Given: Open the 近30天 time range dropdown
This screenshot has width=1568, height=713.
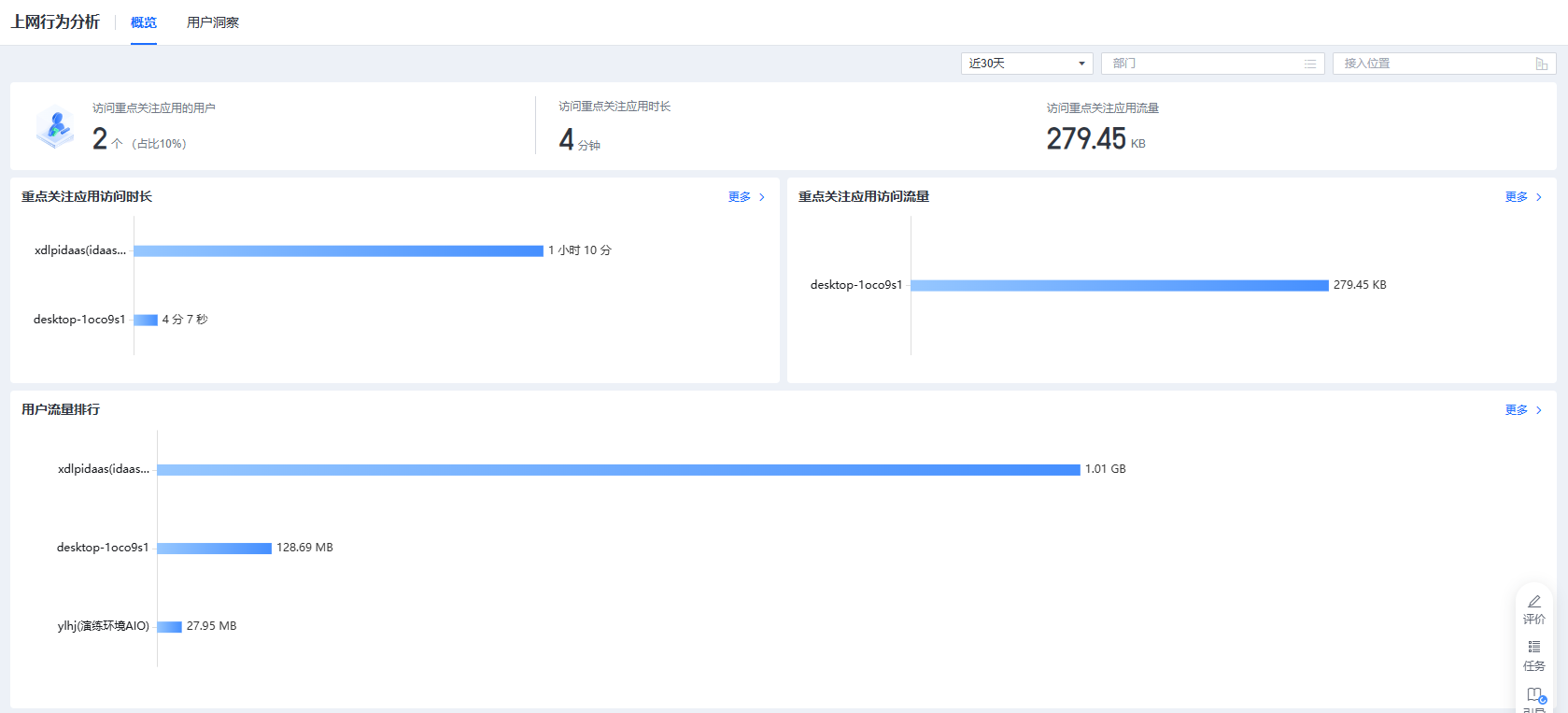Looking at the screenshot, I should tap(1026, 64).
